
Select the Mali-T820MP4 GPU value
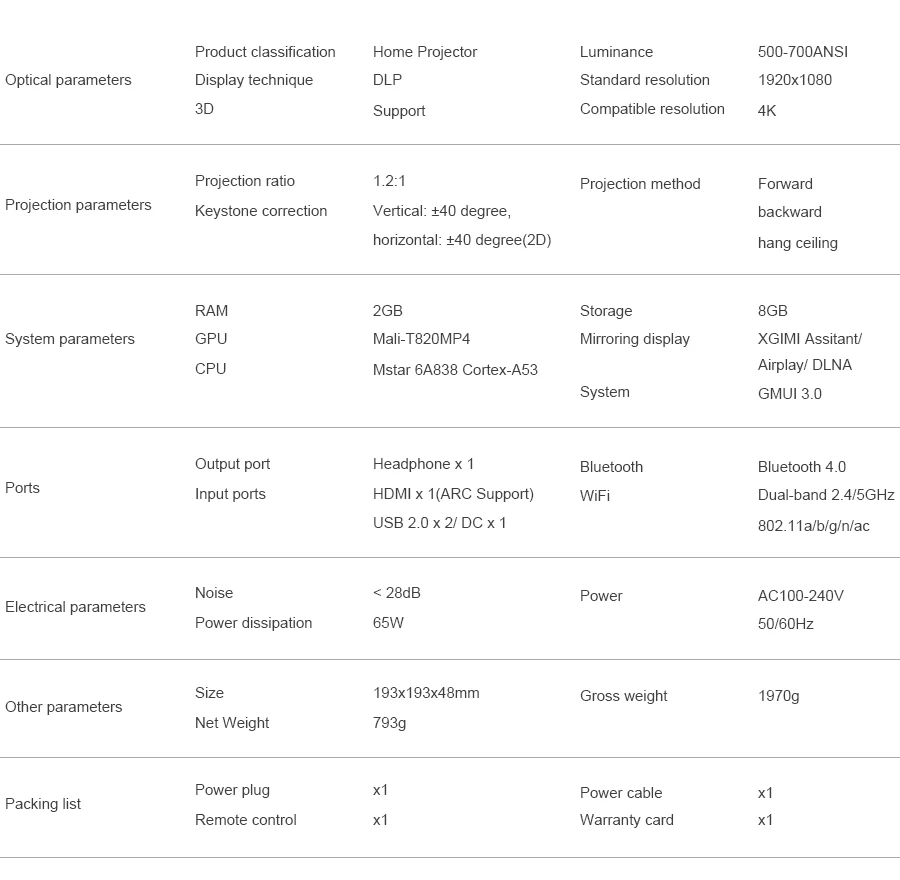click(421, 339)
